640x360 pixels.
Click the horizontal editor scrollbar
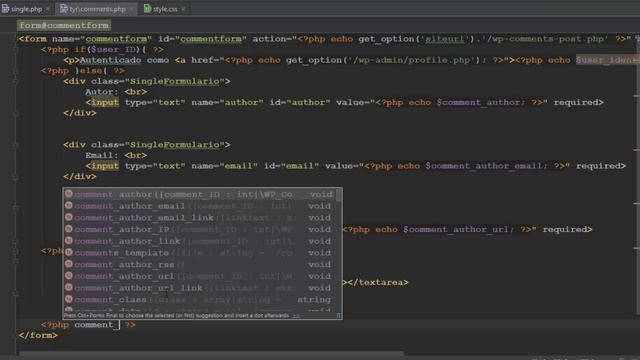coord(211,353)
